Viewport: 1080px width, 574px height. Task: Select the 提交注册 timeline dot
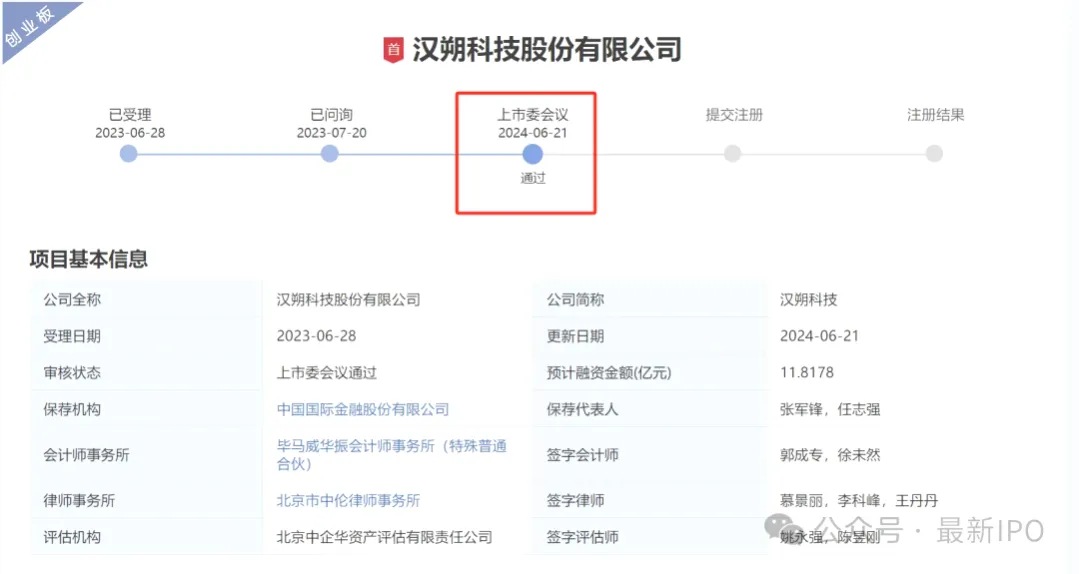(x=733, y=154)
